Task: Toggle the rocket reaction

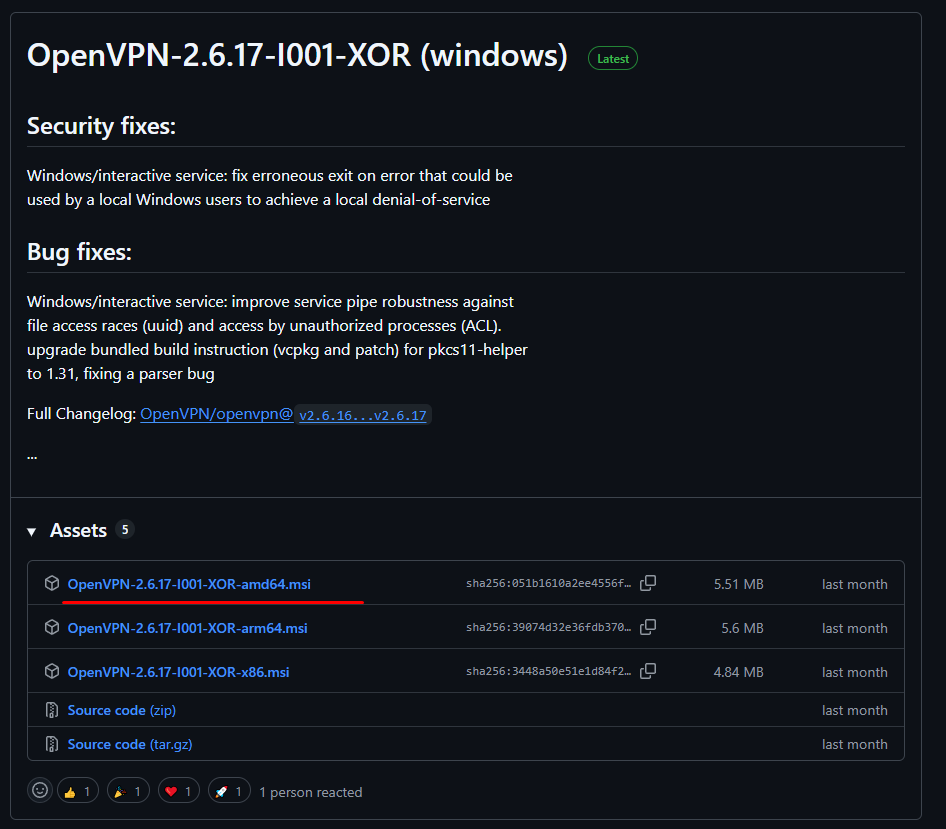Action: click(229, 791)
